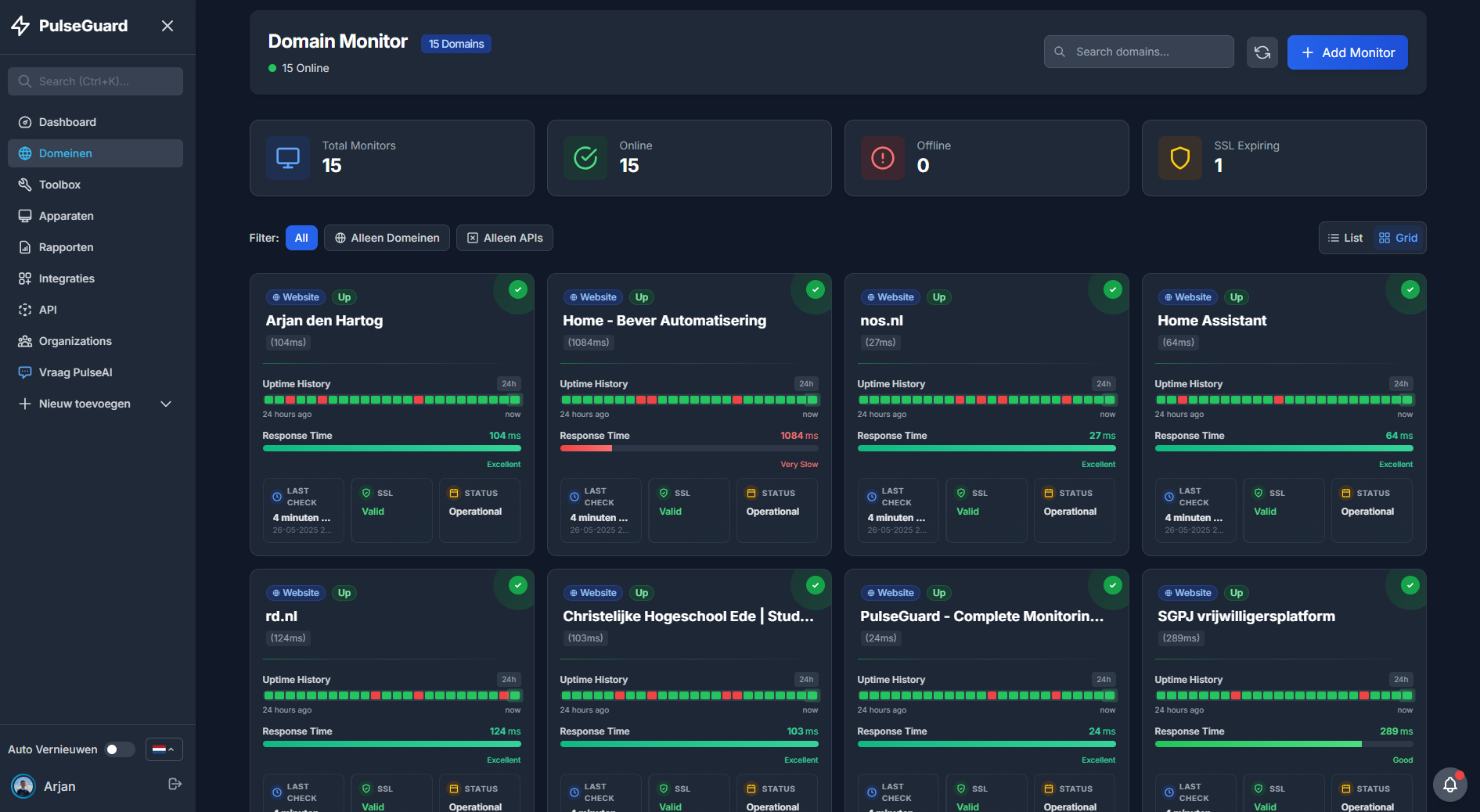Click the SSL Expiring shield icon
This screenshot has width=1480, height=812.
(x=1180, y=158)
